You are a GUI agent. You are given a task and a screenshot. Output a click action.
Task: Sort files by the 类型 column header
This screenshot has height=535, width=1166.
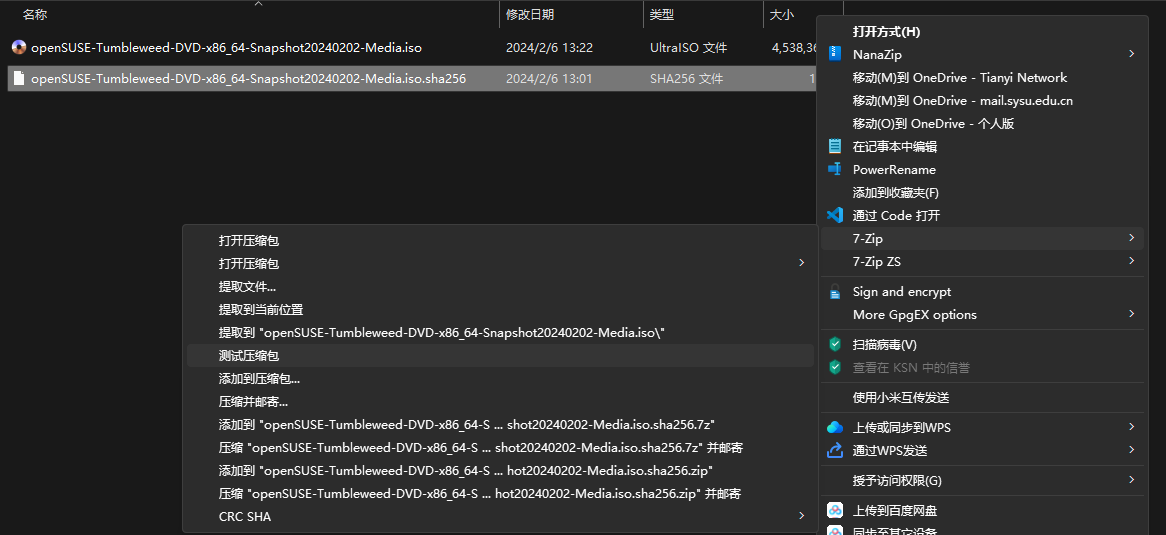pos(661,14)
